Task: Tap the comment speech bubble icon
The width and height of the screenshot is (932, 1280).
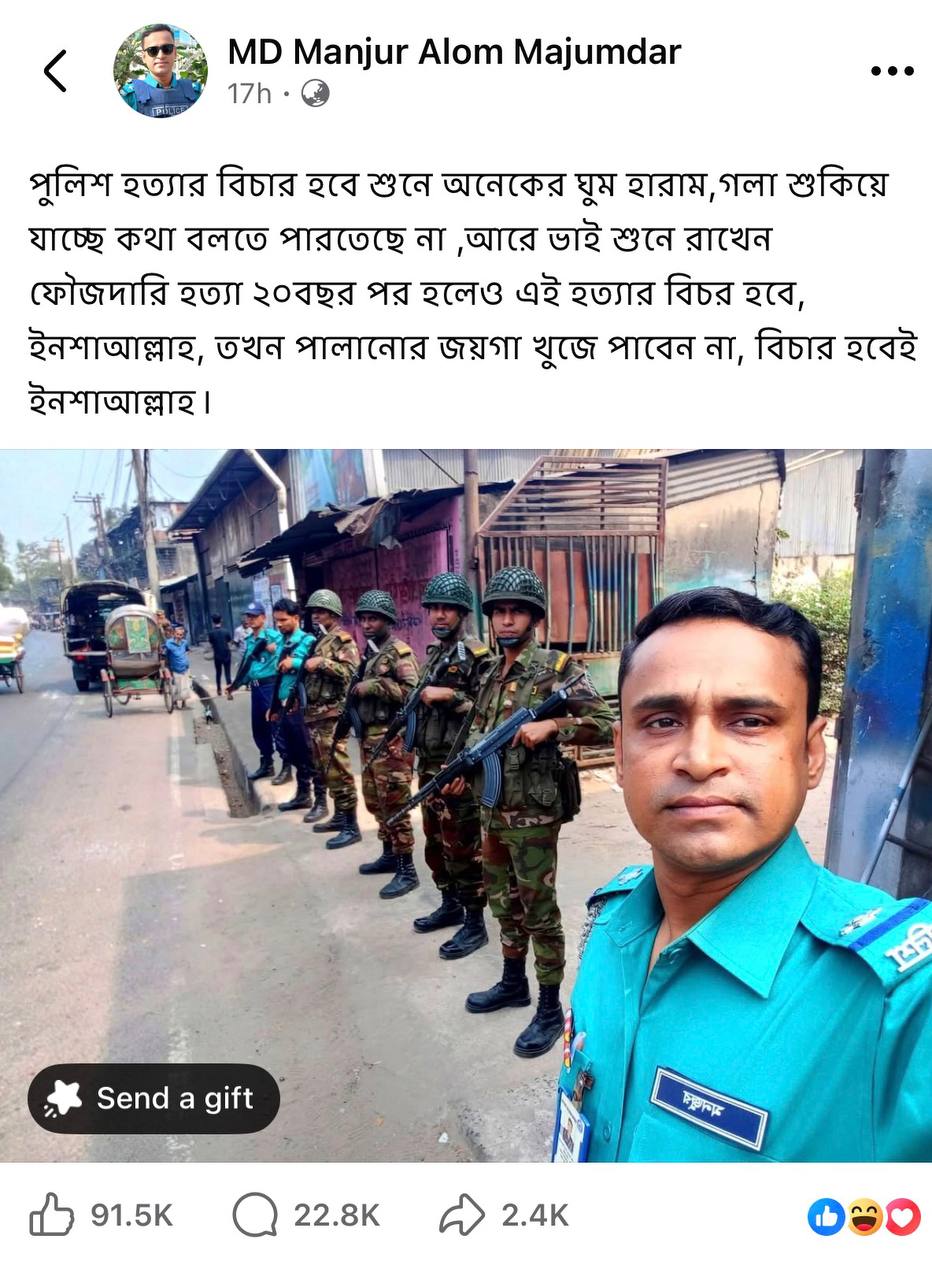Action: (255, 1216)
